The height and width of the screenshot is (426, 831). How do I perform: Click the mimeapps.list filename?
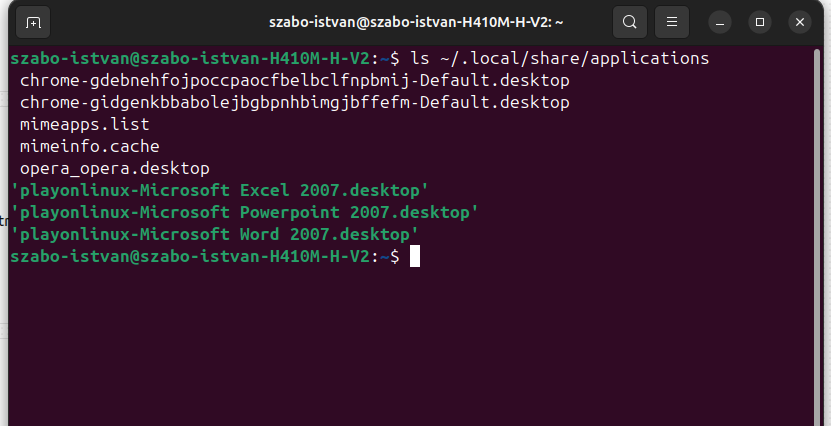[84, 124]
